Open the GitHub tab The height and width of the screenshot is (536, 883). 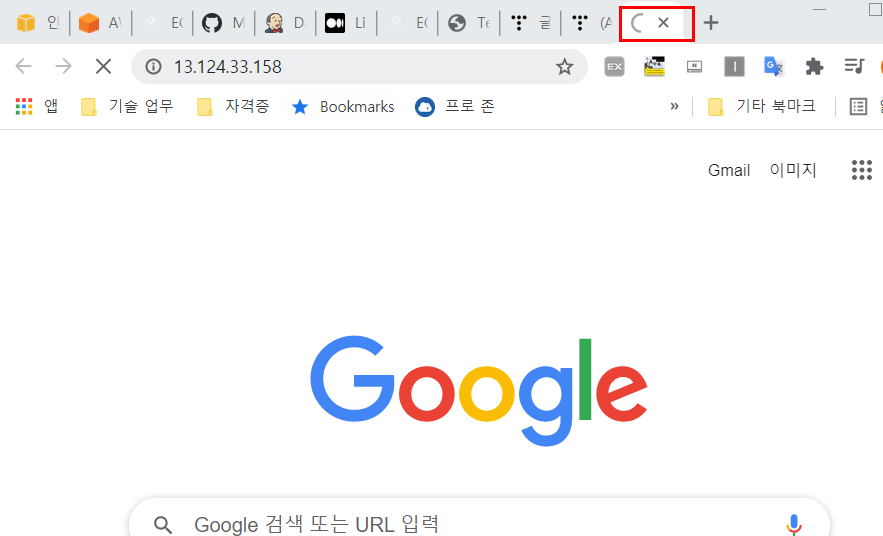pos(223,23)
